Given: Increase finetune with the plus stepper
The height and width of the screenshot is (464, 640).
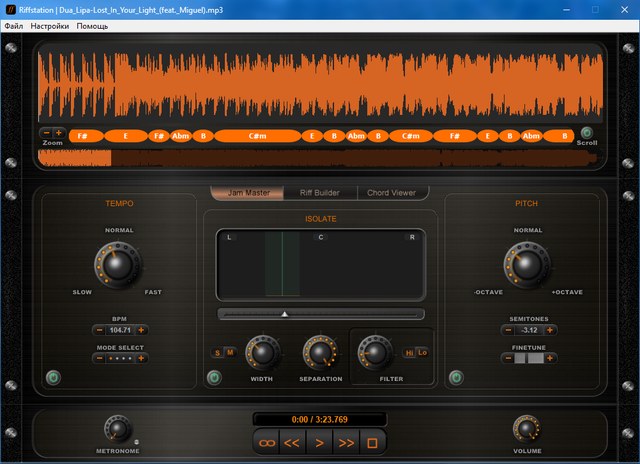Looking at the screenshot, I should (x=549, y=357).
